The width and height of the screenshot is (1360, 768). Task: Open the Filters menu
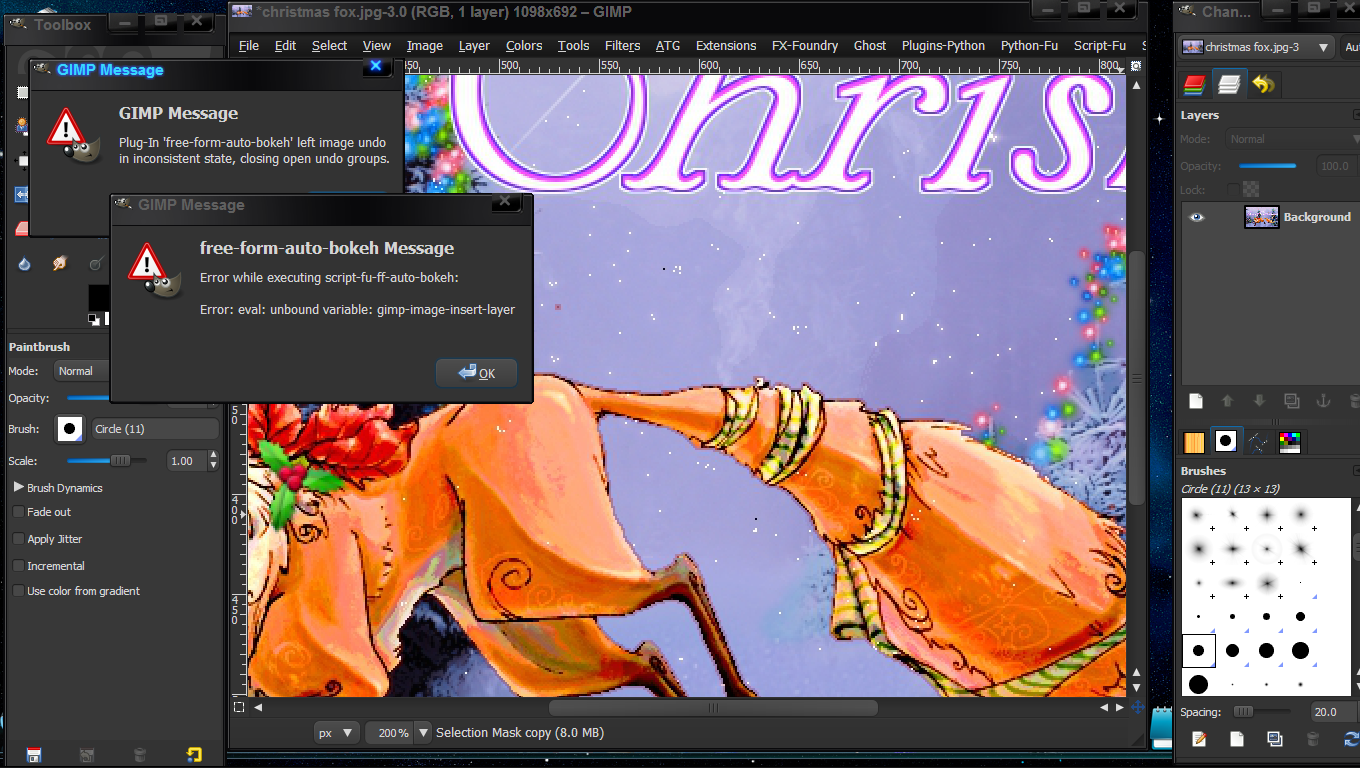(x=622, y=45)
